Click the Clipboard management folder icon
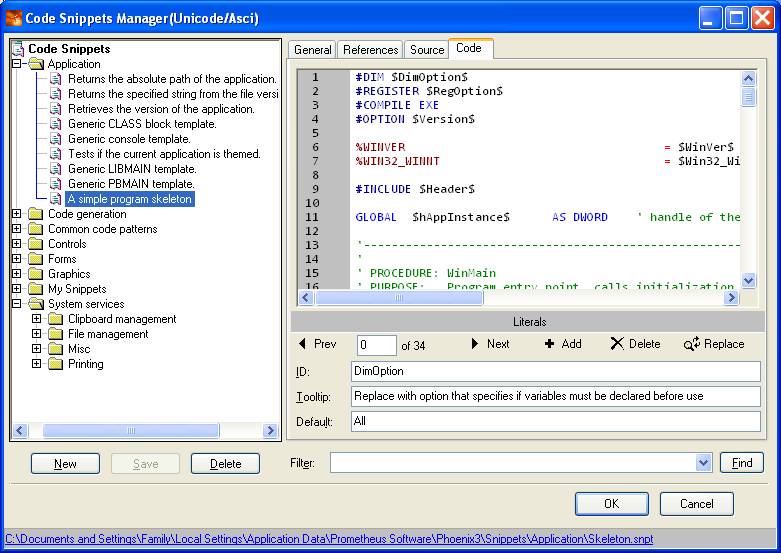The height and width of the screenshot is (553, 781). point(56,318)
